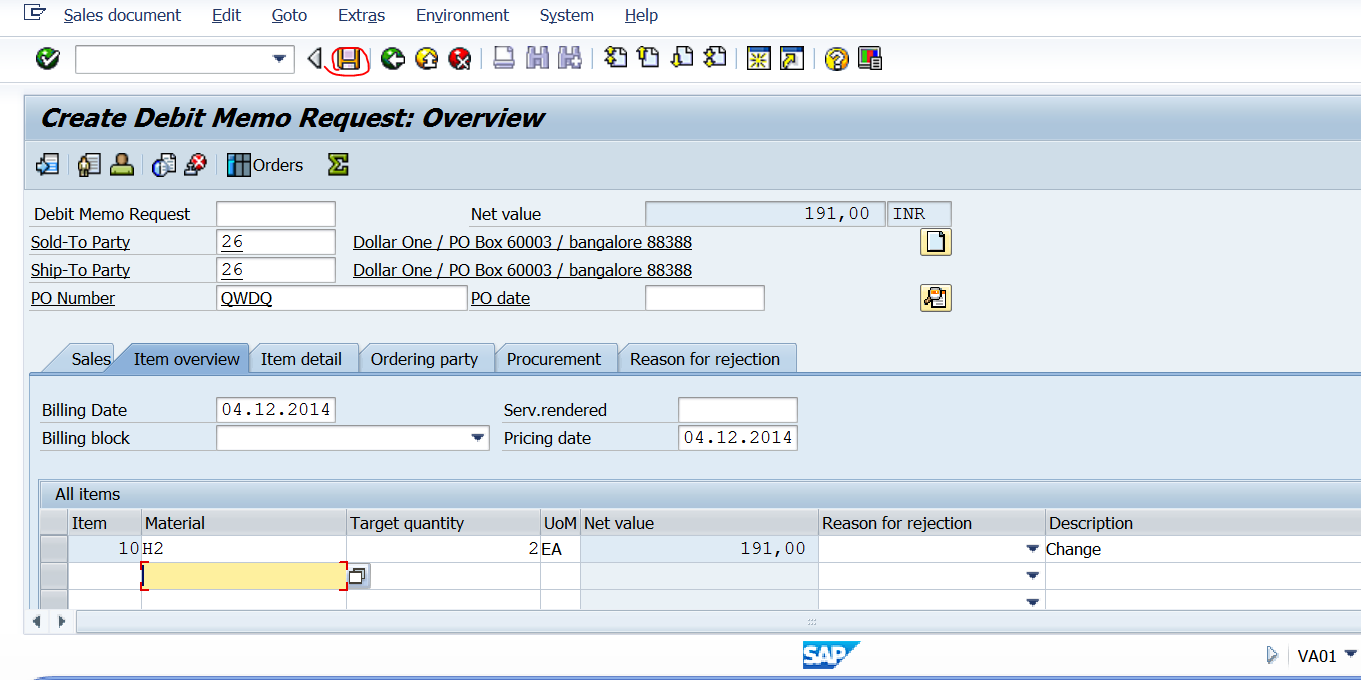Click the Help question mark icon
Image resolution: width=1361 pixels, height=680 pixels.
point(837,59)
